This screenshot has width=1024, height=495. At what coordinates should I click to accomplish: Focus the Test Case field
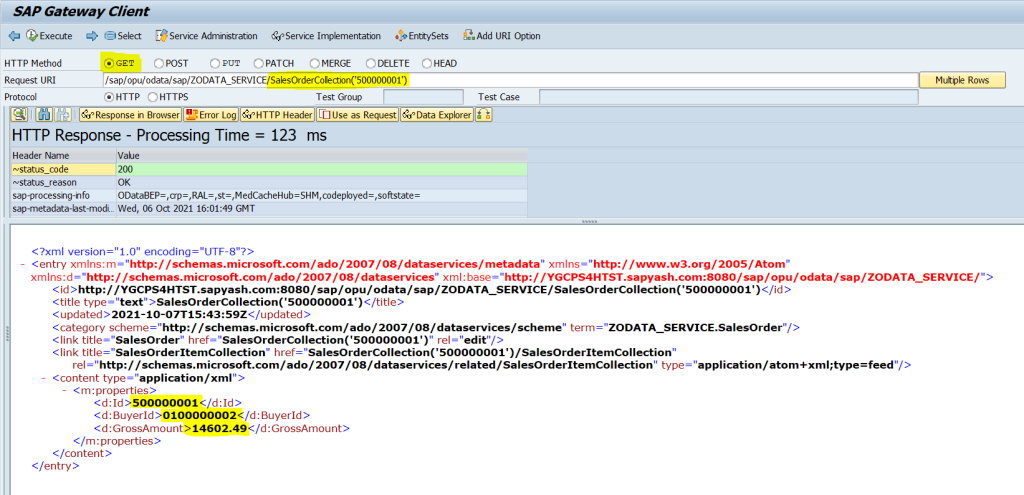728,97
